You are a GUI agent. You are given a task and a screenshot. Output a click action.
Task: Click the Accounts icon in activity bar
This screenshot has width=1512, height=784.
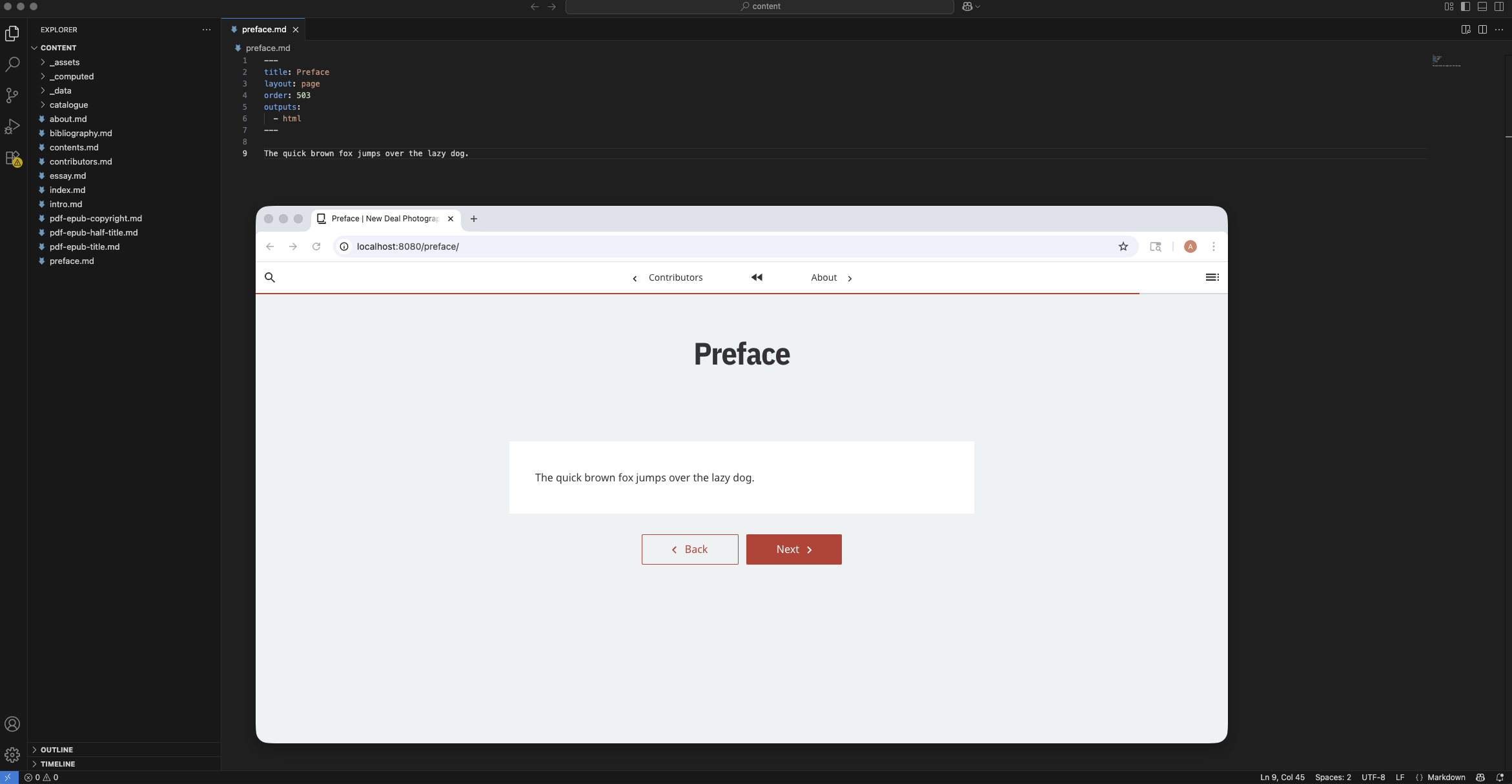[12, 724]
